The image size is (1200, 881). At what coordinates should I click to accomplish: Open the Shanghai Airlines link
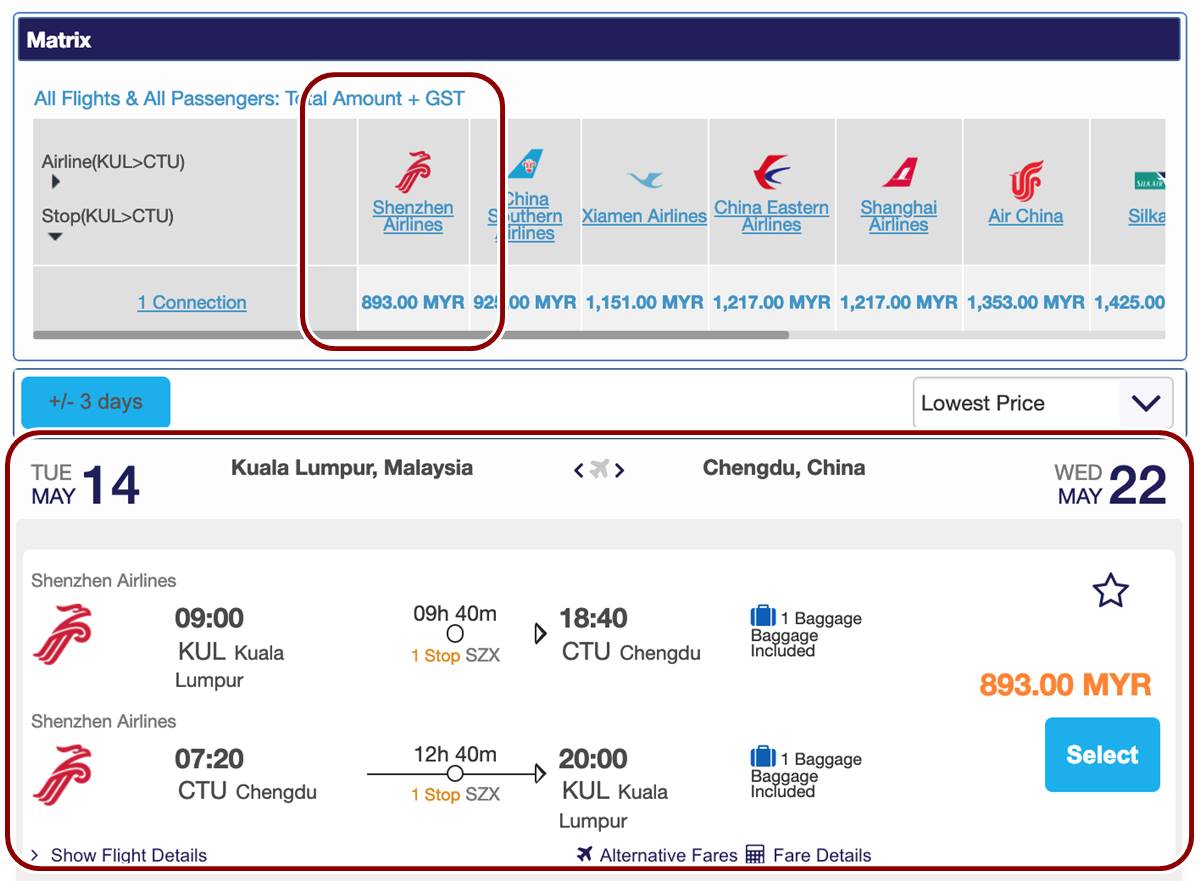[899, 216]
